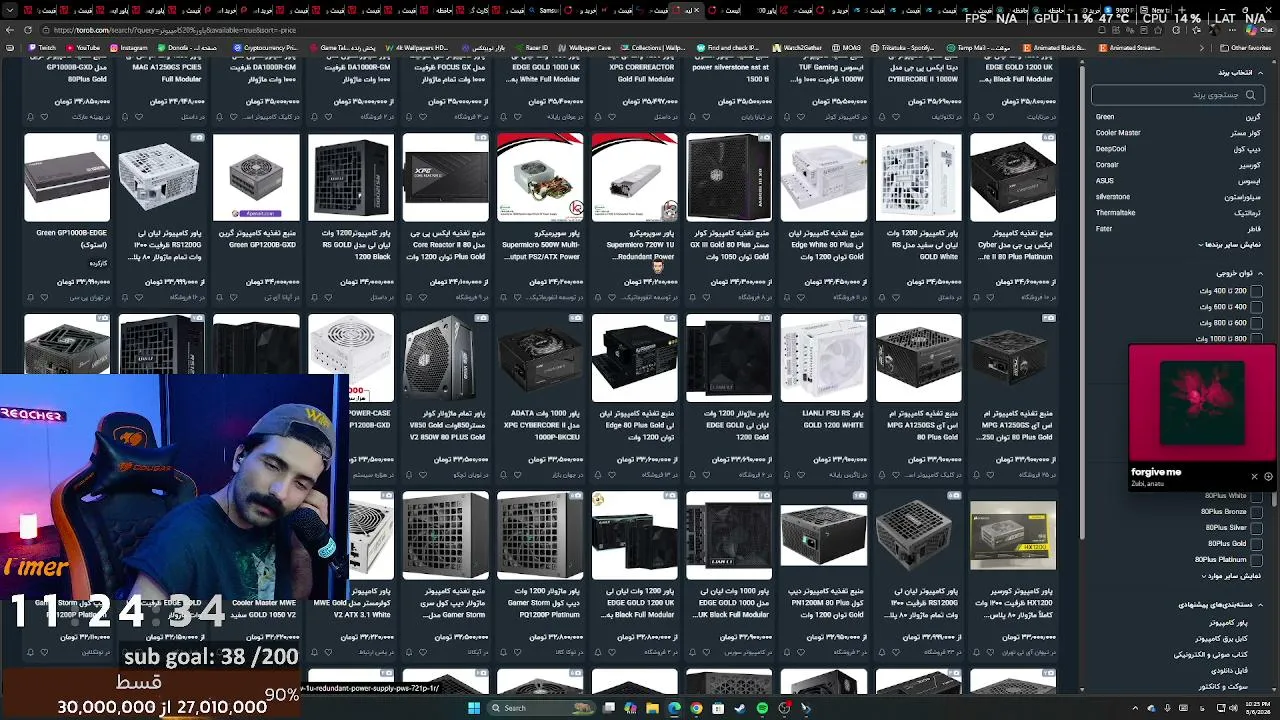This screenshot has width=1280, height=720.
Task: Click the heart icon under Corsair HX1200
Action: (x=991, y=652)
